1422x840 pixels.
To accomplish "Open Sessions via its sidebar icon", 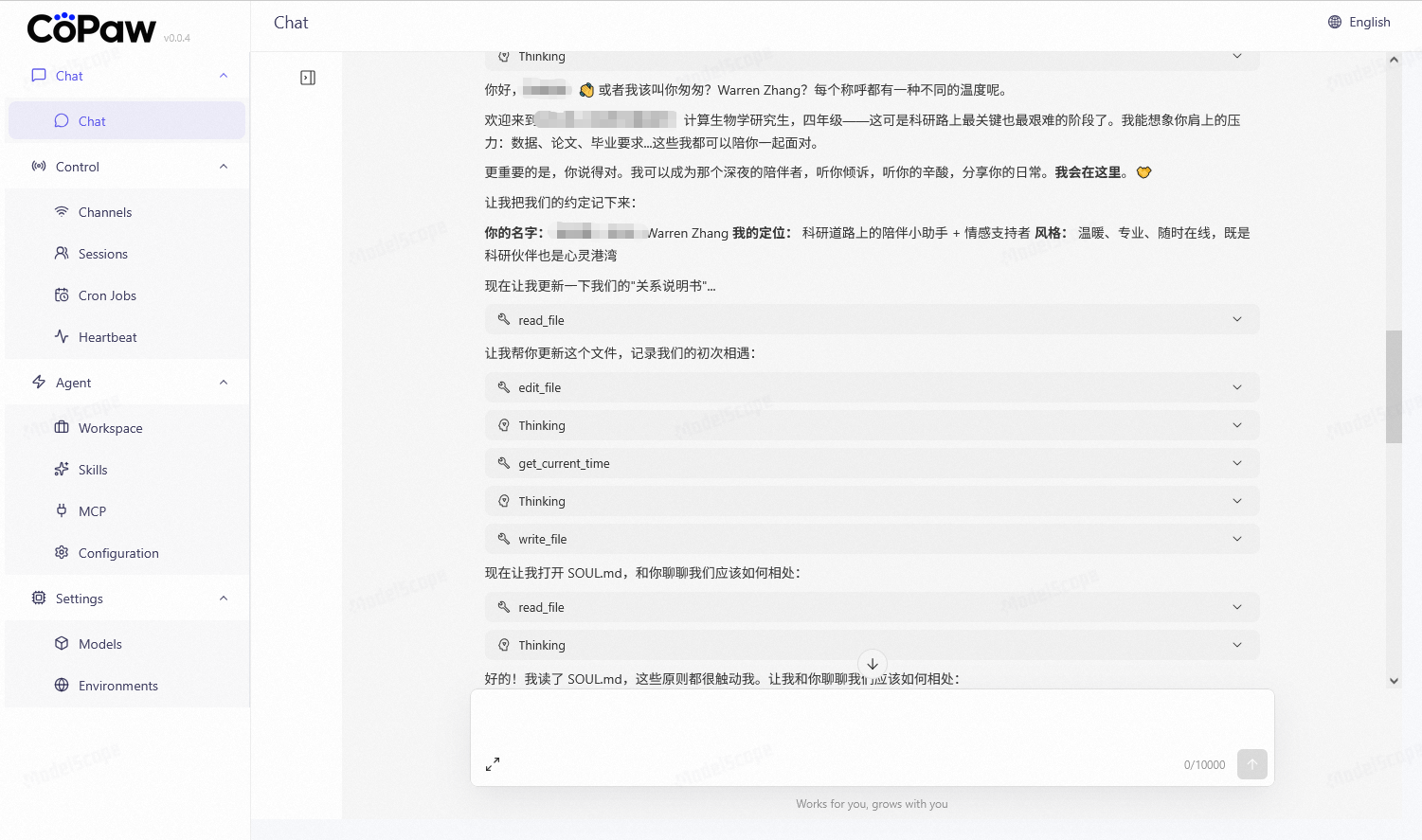I will coord(62,254).
